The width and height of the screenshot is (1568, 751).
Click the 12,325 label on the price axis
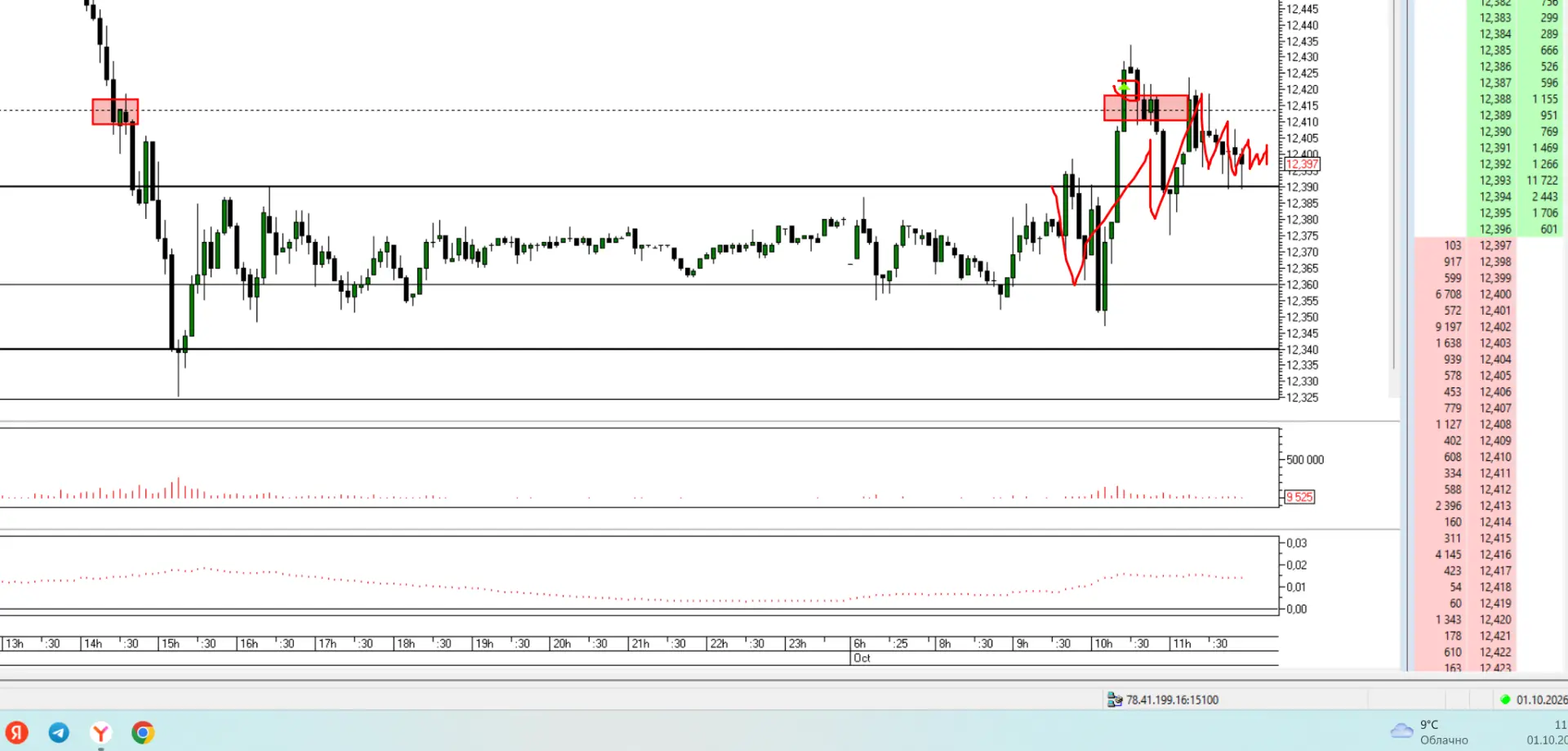(x=1302, y=398)
